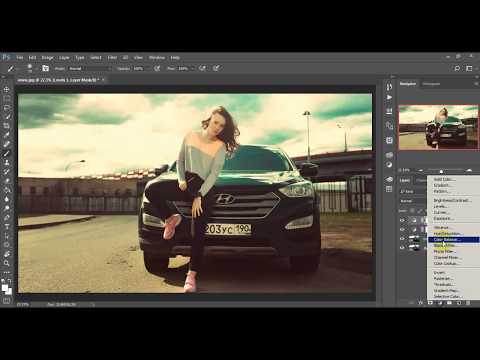Image resolution: width=480 pixels, height=360 pixels.
Task: Click the background color swatch
Action: click(9, 292)
